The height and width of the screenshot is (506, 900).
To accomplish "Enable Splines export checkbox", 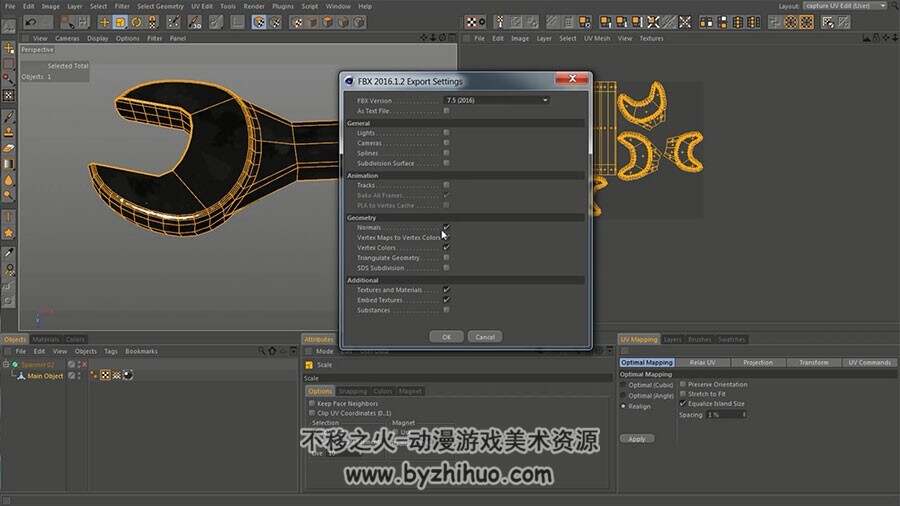I will point(446,153).
